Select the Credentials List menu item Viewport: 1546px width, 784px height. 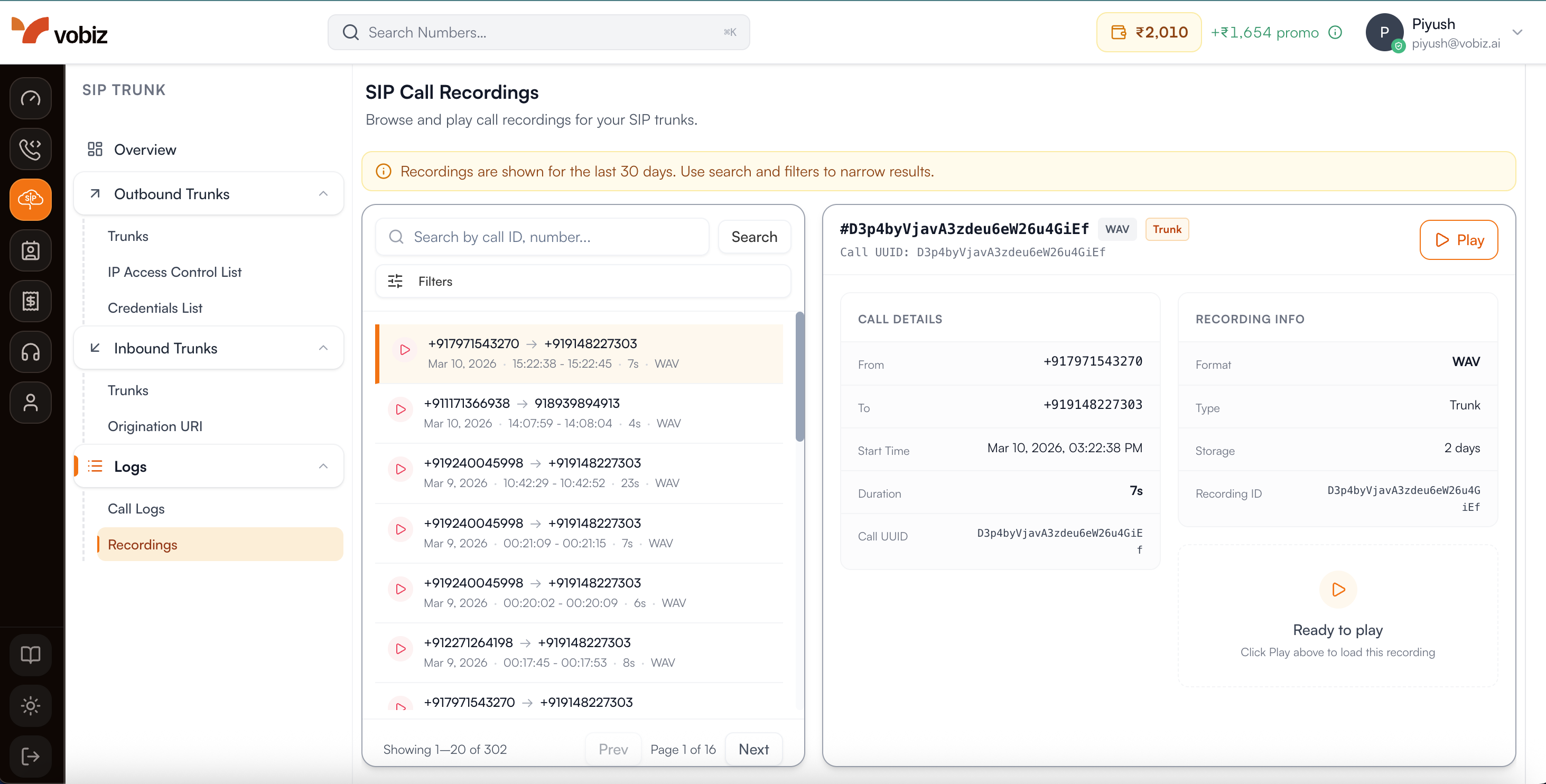(x=155, y=308)
